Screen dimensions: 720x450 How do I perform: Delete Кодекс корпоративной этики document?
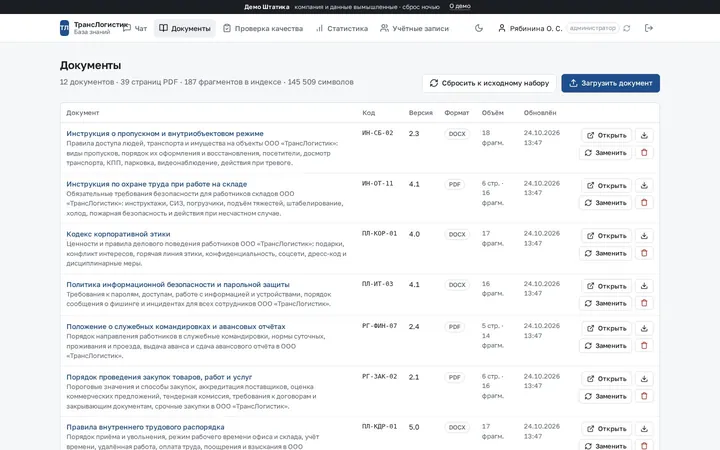pyautogui.click(x=644, y=253)
